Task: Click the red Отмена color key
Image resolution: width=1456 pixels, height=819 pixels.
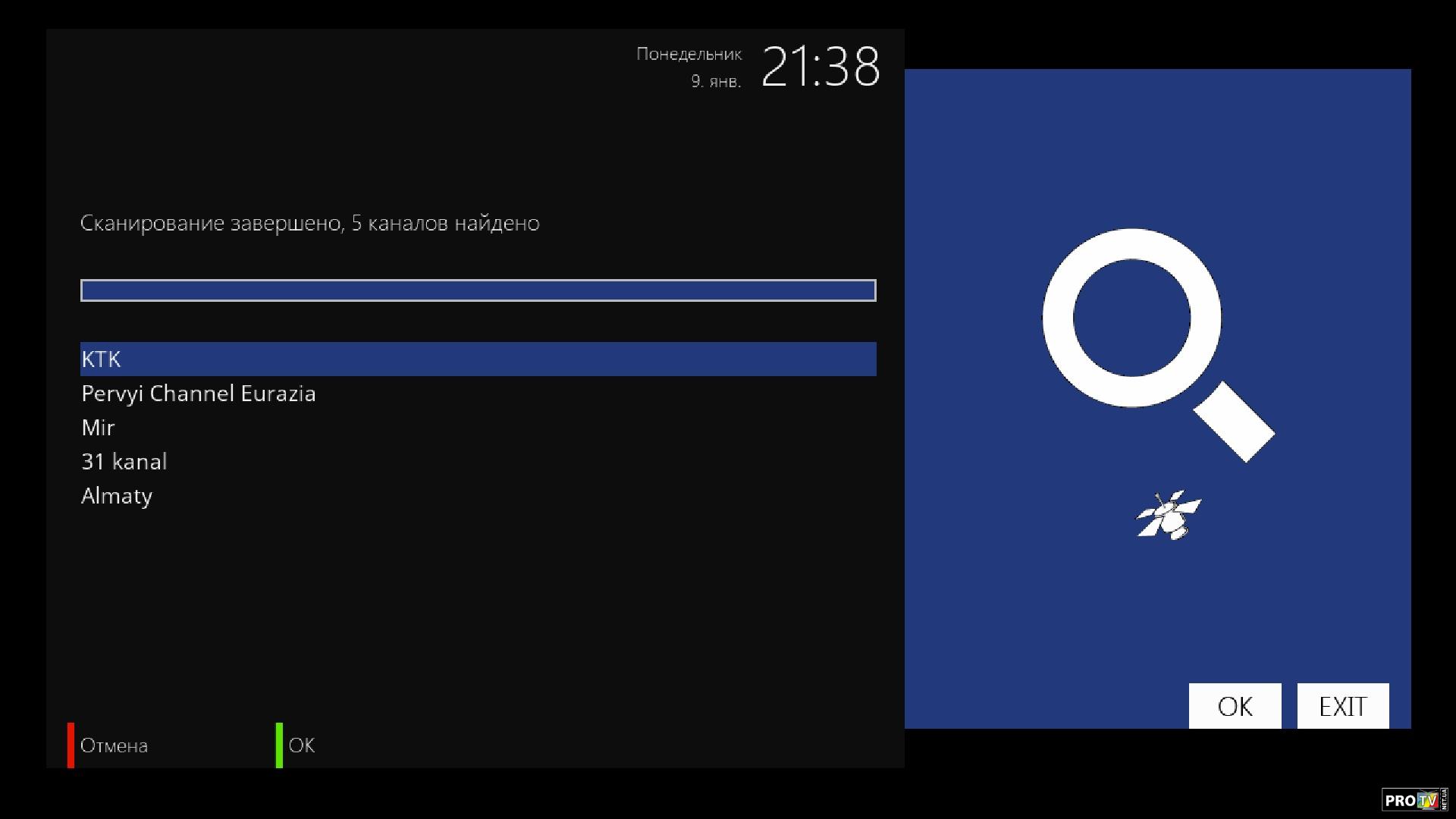Action: [71, 745]
